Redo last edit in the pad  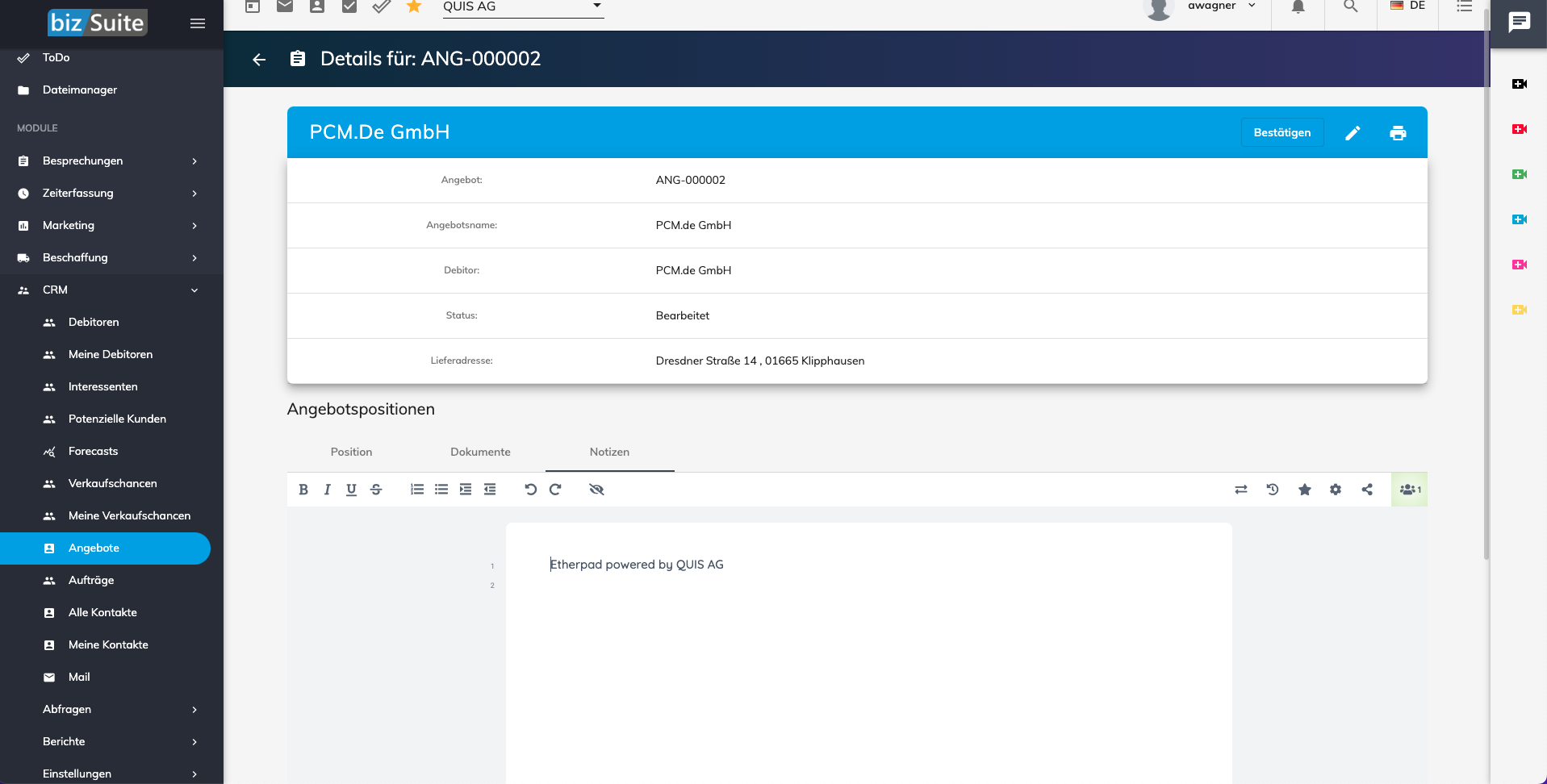[555, 490]
